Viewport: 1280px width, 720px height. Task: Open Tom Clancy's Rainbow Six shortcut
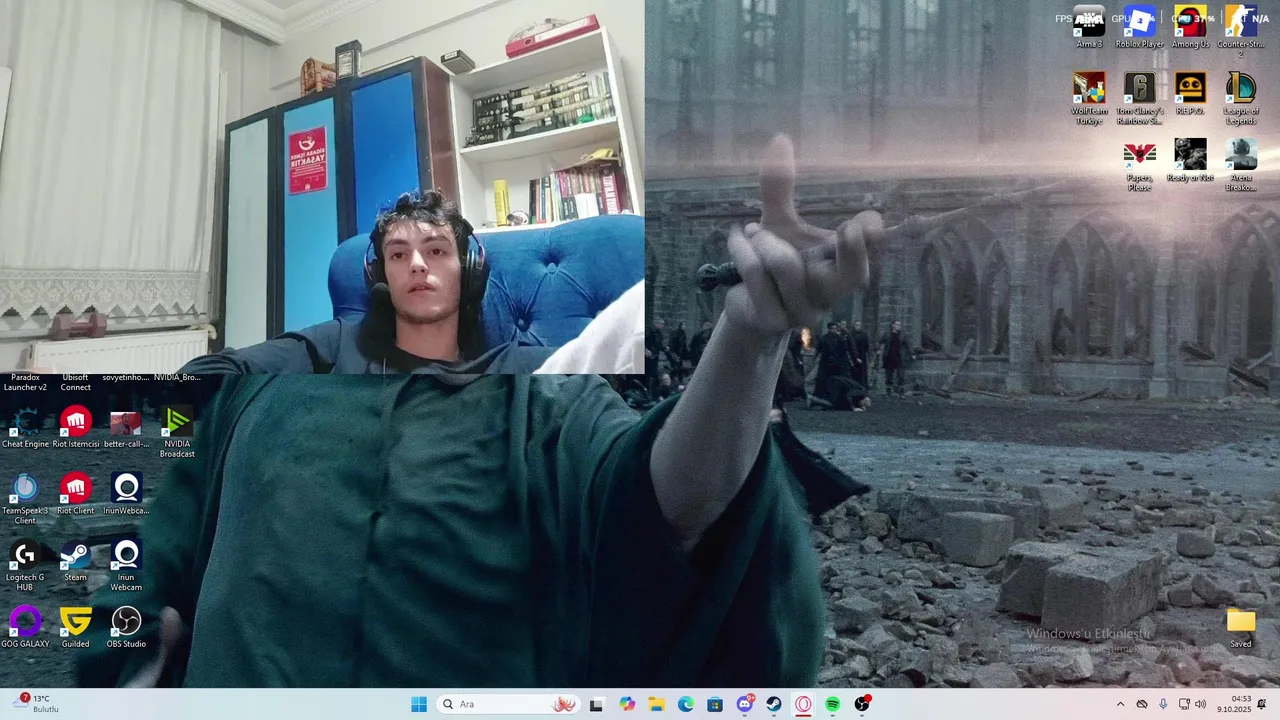[1140, 98]
